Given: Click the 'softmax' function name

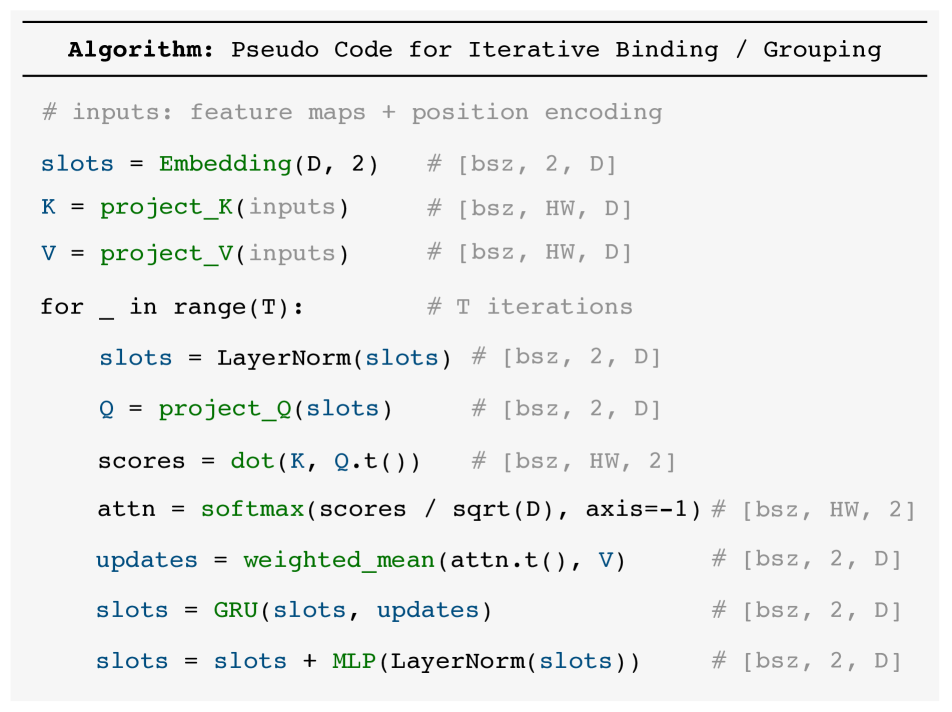Looking at the screenshot, I should click(x=252, y=509).
